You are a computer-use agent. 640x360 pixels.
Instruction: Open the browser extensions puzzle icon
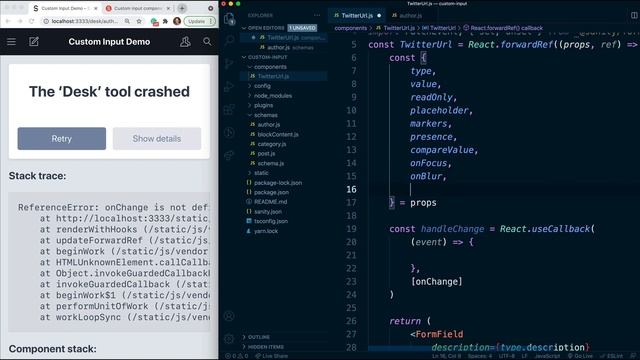[165, 21]
